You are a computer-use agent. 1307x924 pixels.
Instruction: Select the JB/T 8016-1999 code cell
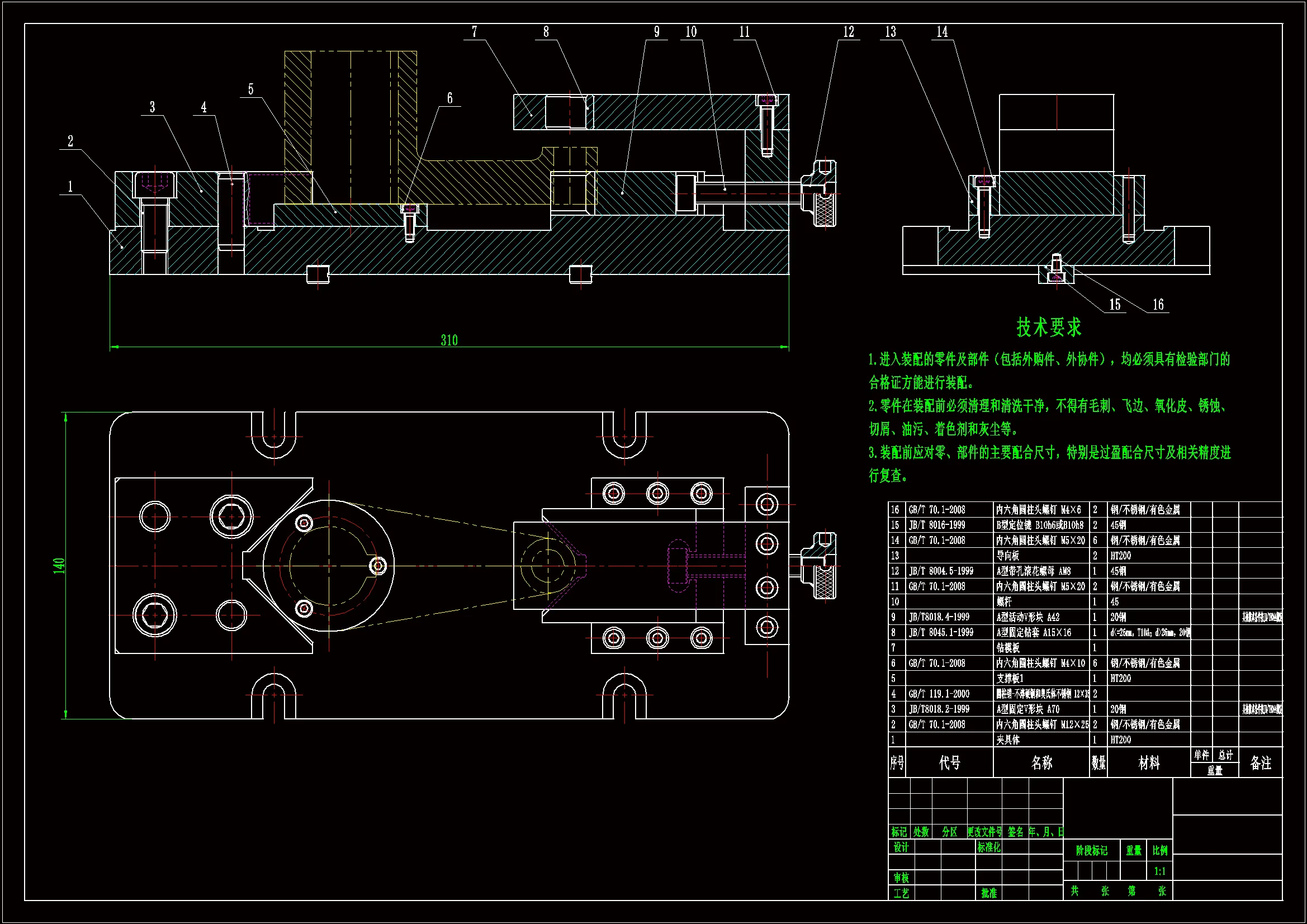pyautogui.click(x=936, y=525)
